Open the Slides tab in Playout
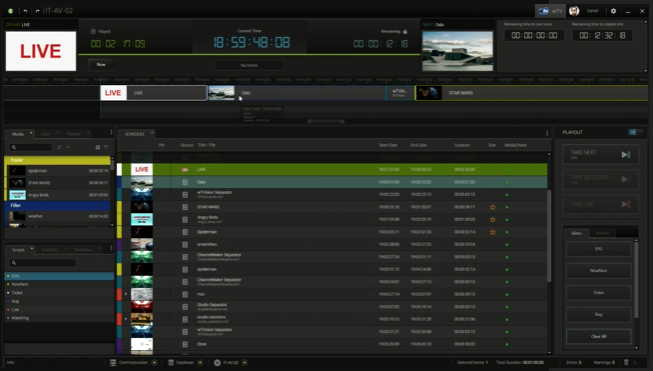Screen dimensions: 653x371 [x=576, y=233]
